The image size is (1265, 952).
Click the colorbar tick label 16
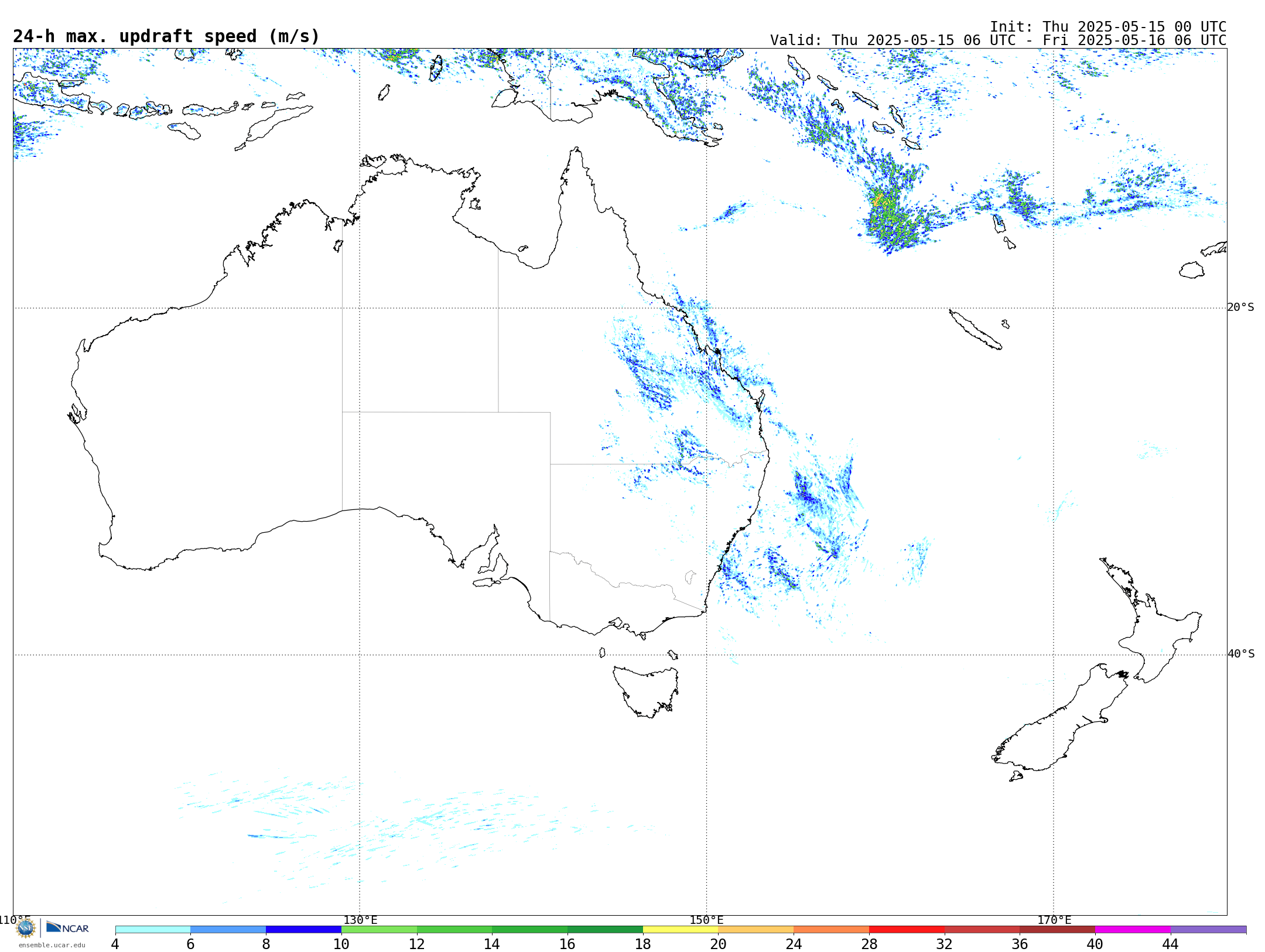pyautogui.click(x=567, y=944)
